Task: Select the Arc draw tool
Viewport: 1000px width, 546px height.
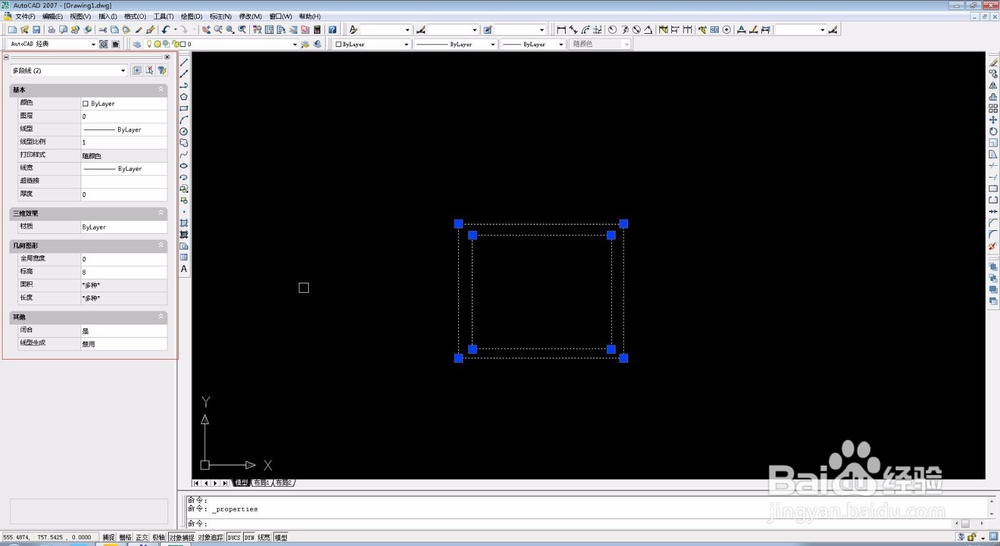Action: pyautogui.click(x=184, y=119)
